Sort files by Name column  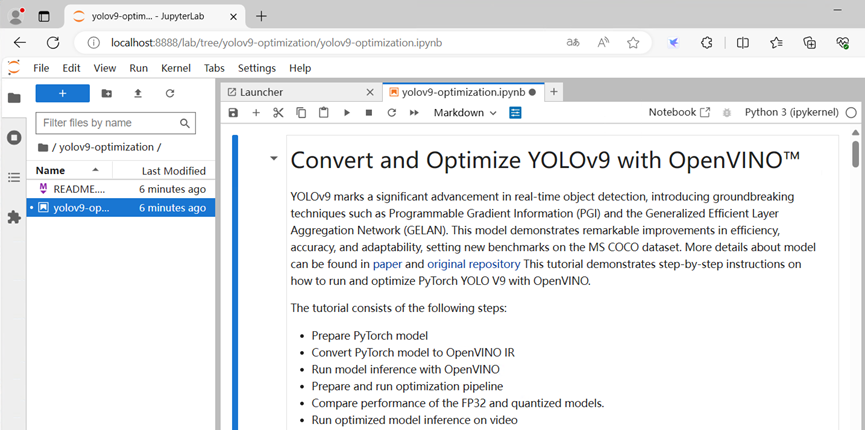tap(69, 171)
